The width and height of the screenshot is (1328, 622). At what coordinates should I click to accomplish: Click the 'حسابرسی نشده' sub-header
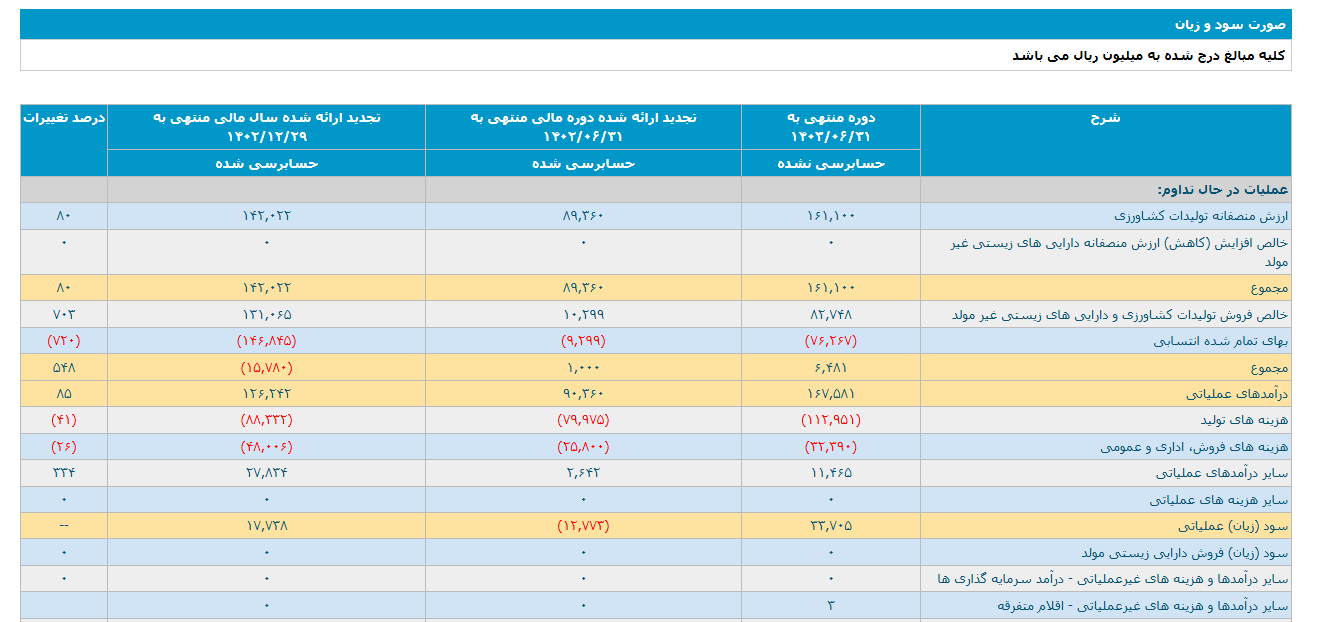[831, 163]
